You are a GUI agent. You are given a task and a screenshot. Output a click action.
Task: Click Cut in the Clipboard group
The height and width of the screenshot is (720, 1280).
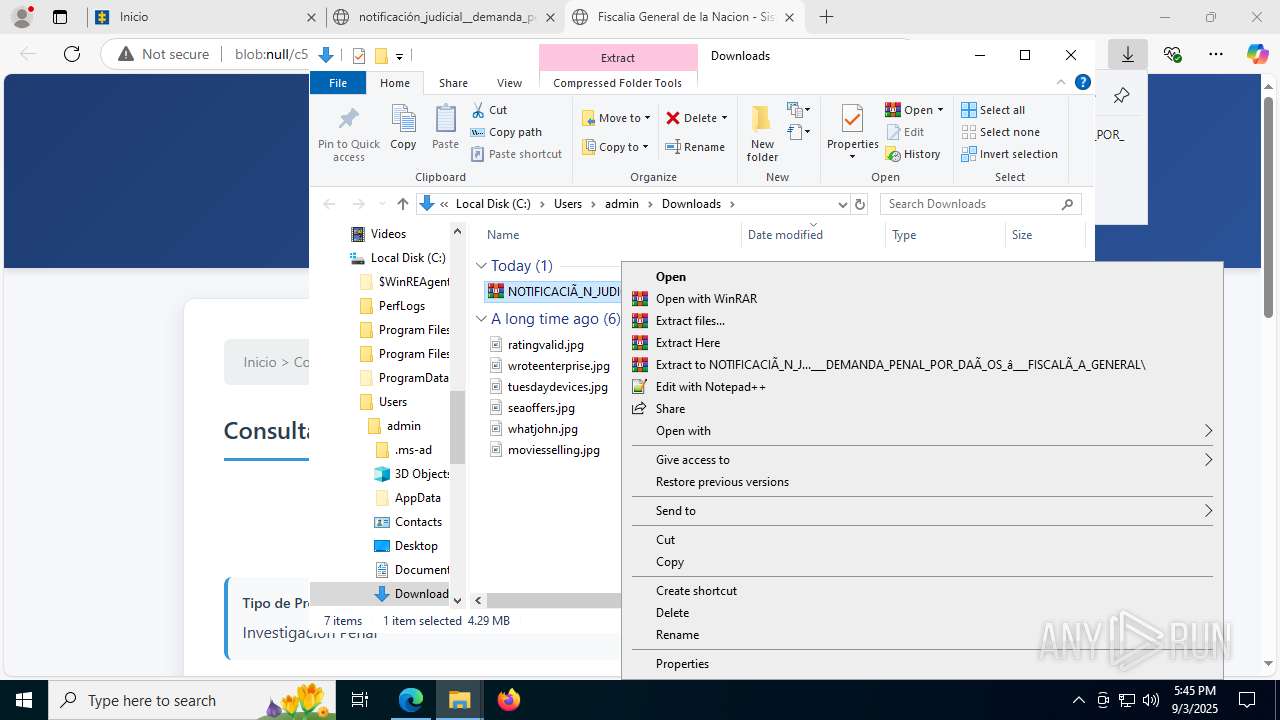click(x=489, y=110)
